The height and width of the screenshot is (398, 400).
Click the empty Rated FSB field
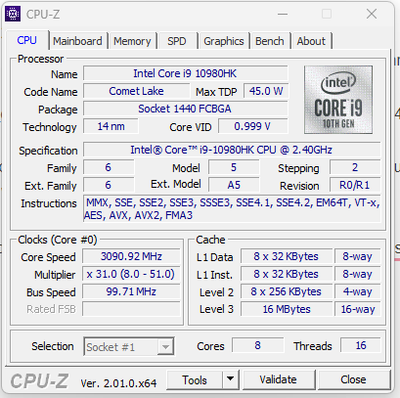pyautogui.click(x=131, y=309)
